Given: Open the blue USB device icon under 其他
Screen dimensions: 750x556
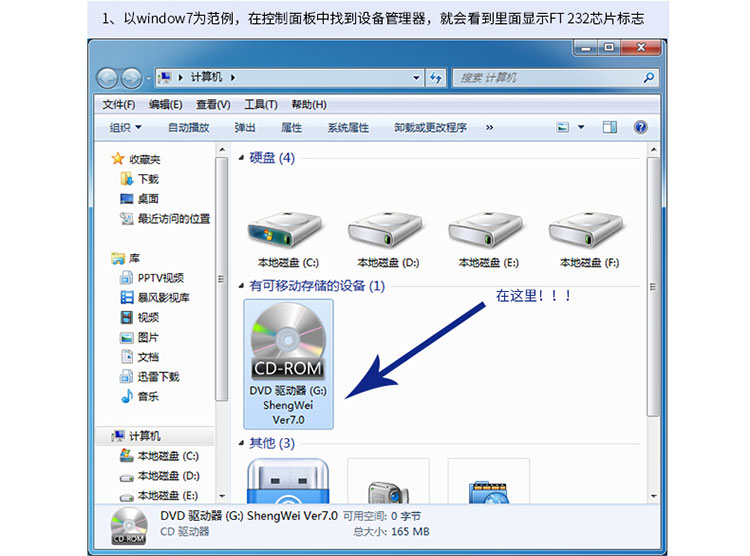Looking at the screenshot, I should click(289, 485).
